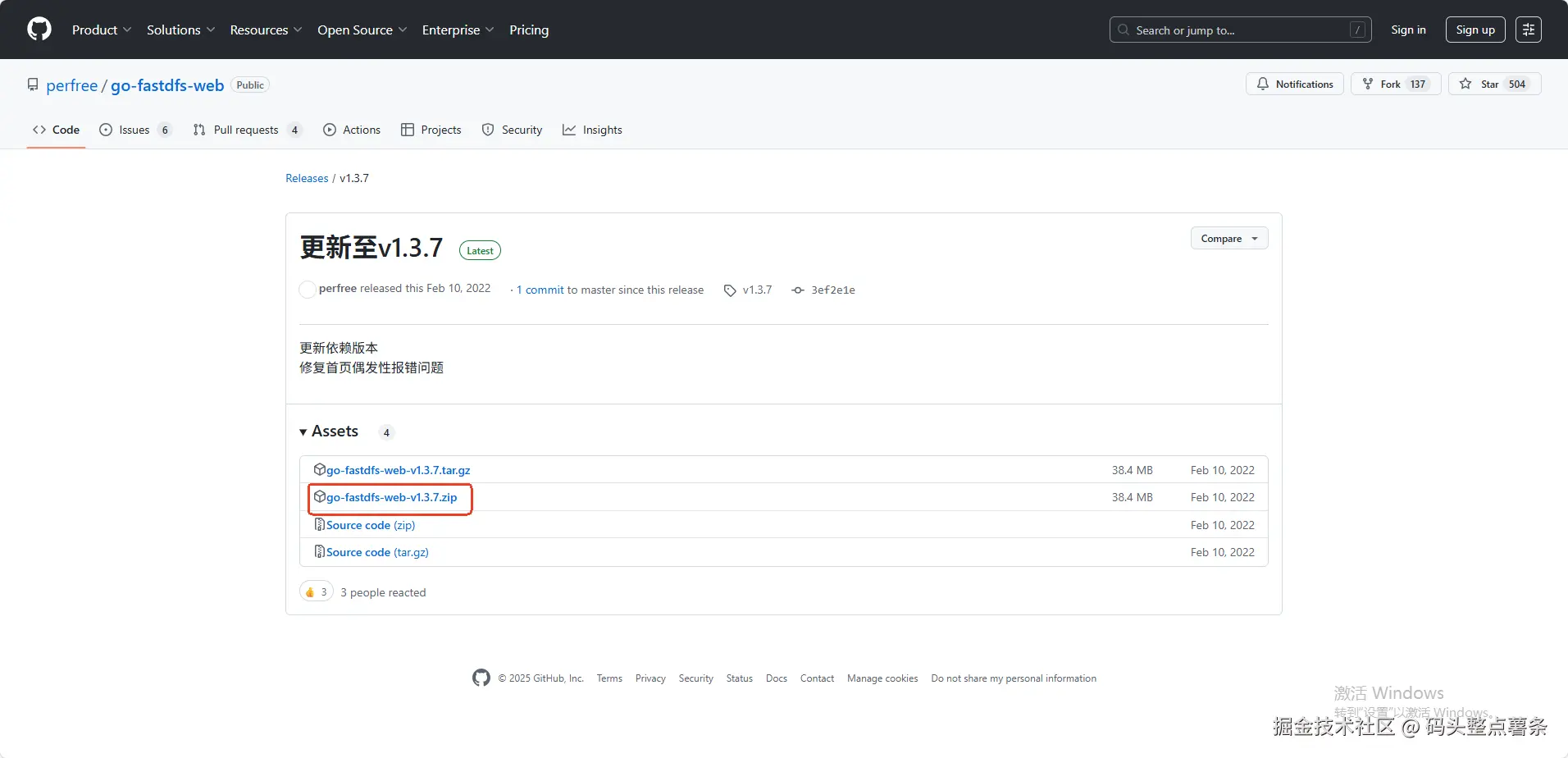Screen dimensions: 1568x758
Task: Click the Fork branch icon
Action: tap(1368, 84)
